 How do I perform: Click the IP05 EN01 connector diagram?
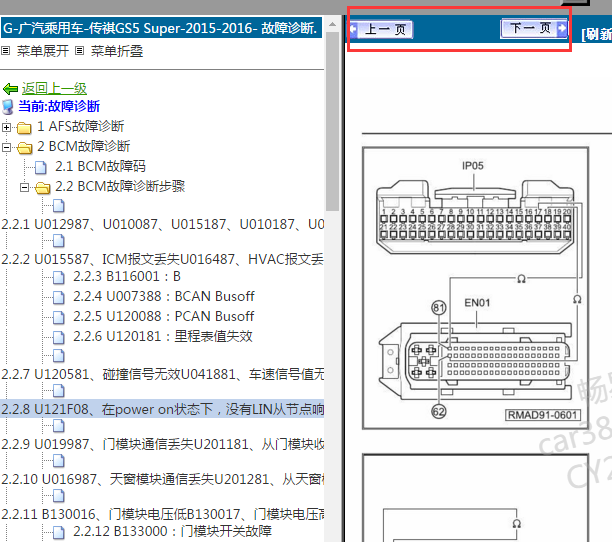(x=475, y=288)
